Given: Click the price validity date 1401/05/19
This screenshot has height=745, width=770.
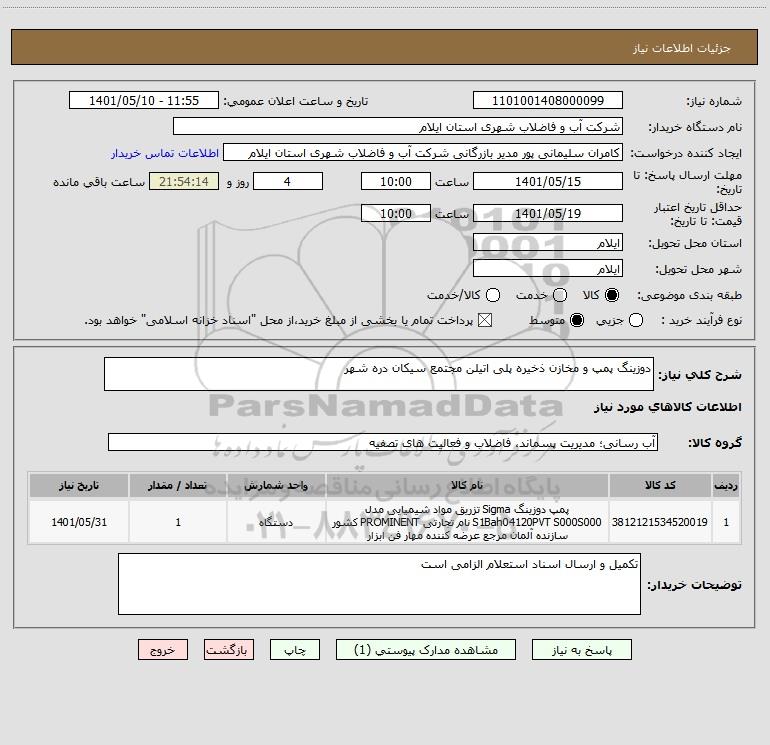Looking at the screenshot, I should point(548,213).
